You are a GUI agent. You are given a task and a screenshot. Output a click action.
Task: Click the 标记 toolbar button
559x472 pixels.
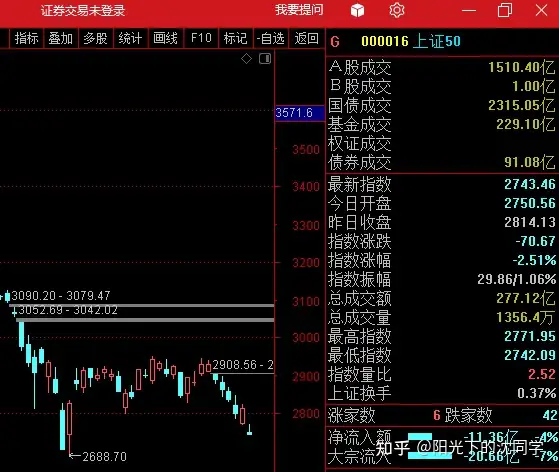(235, 38)
